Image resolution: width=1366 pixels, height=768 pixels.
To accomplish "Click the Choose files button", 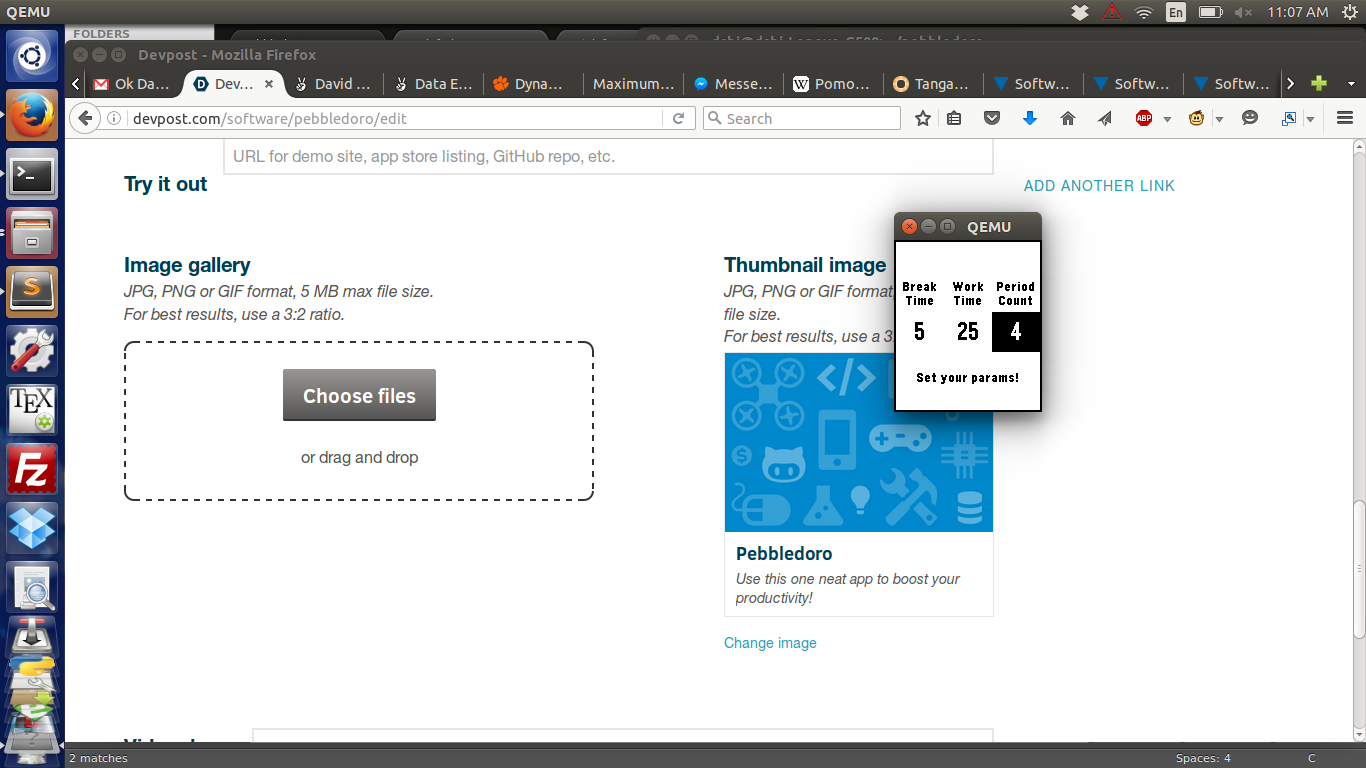I will pyautogui.click(x=359, y=395).
